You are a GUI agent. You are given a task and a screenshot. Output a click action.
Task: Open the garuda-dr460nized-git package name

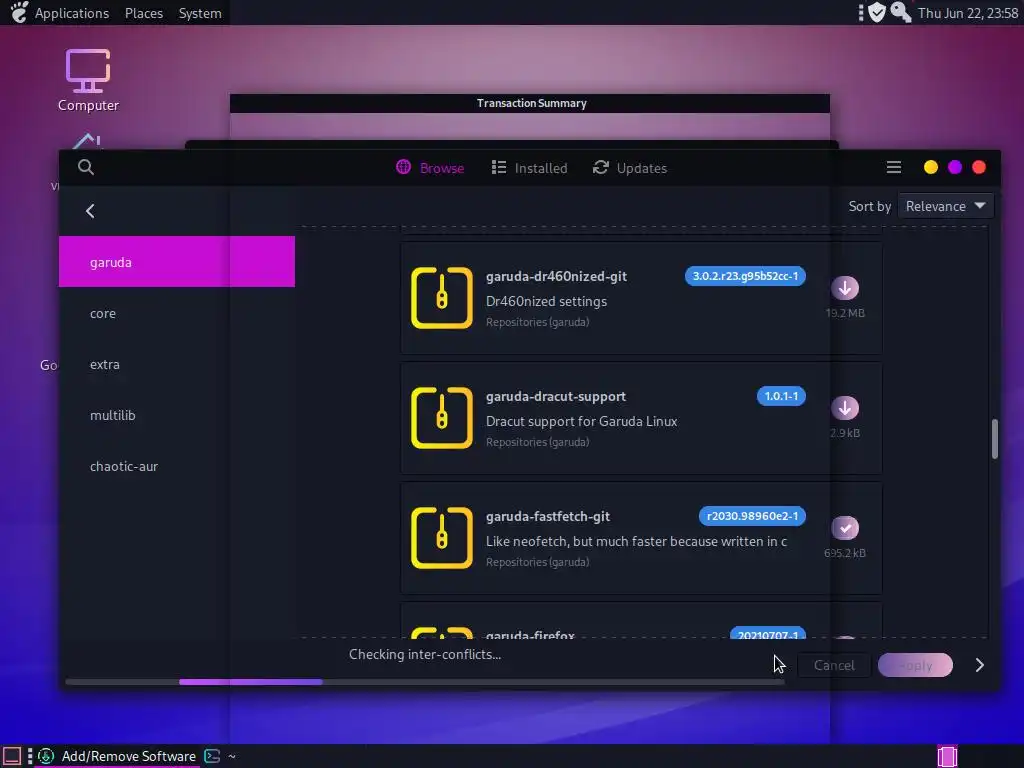tap(556, 276)
